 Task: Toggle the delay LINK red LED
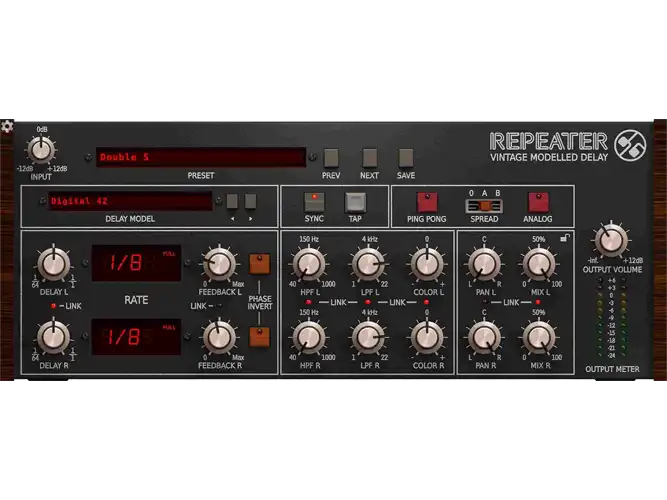pyautogui.click(x=53, y=306)
